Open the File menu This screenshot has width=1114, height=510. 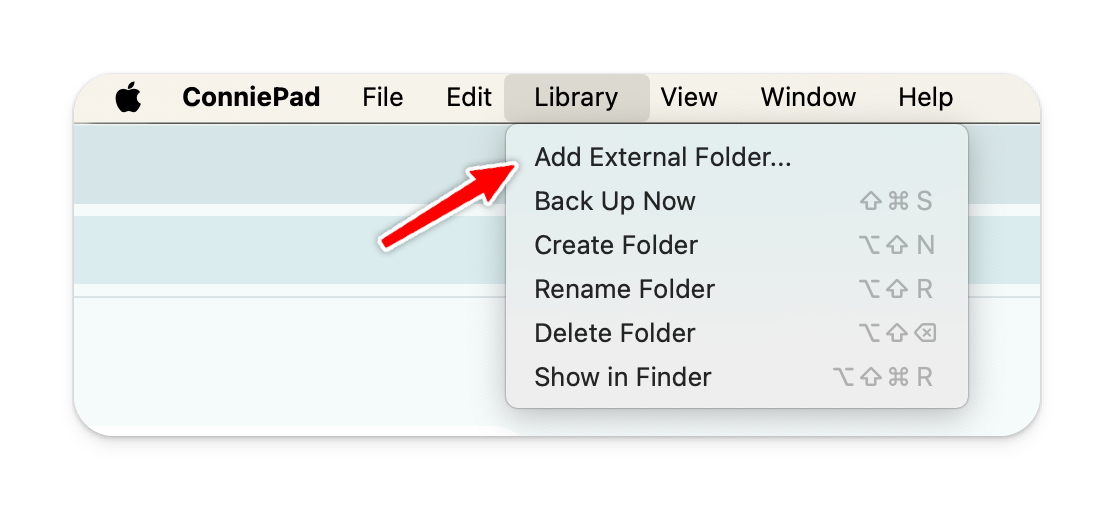click(x=382, y=98)
